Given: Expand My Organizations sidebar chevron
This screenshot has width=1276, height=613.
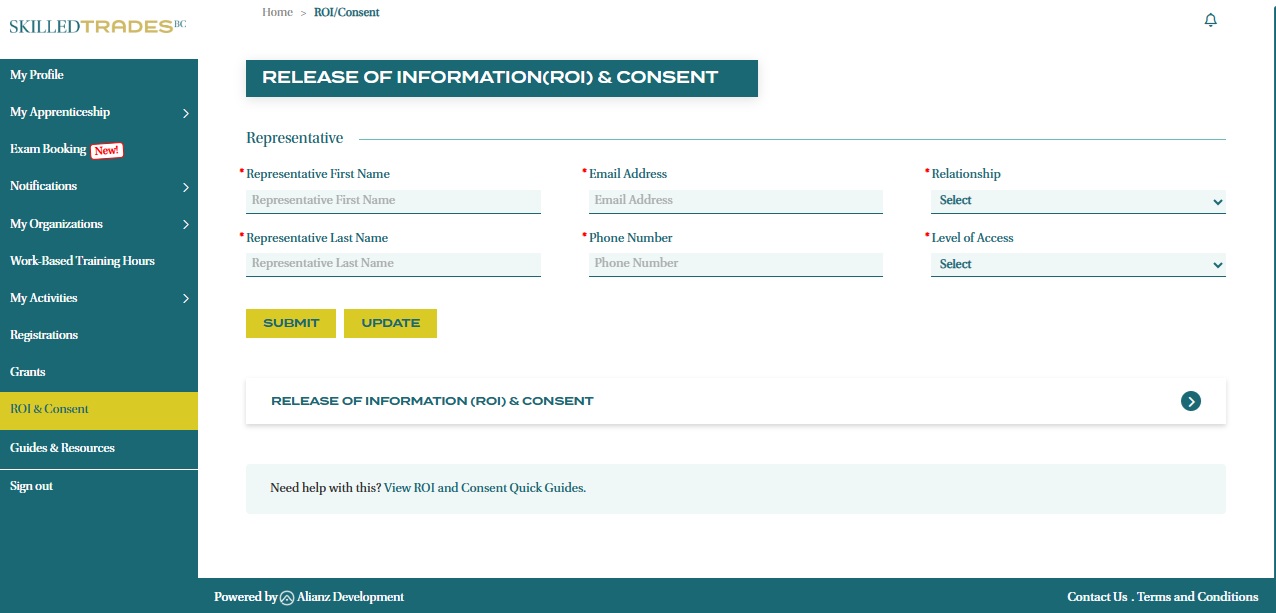Looking at the screenshot, I should coord(186,225).
